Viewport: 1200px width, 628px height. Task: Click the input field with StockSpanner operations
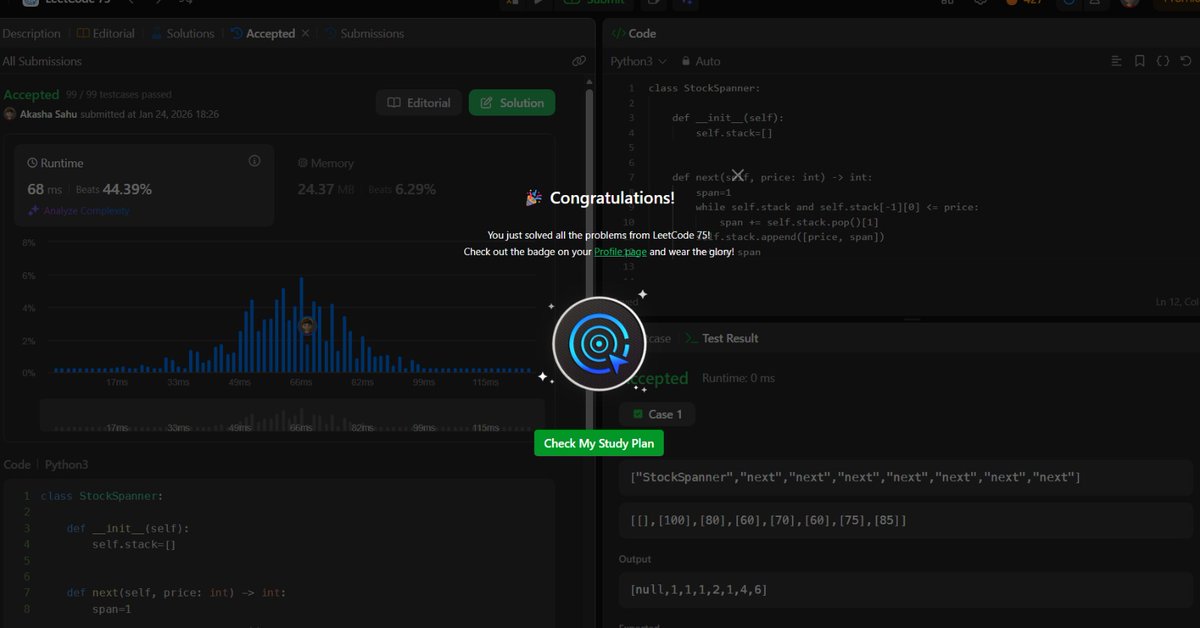point(906,477)
